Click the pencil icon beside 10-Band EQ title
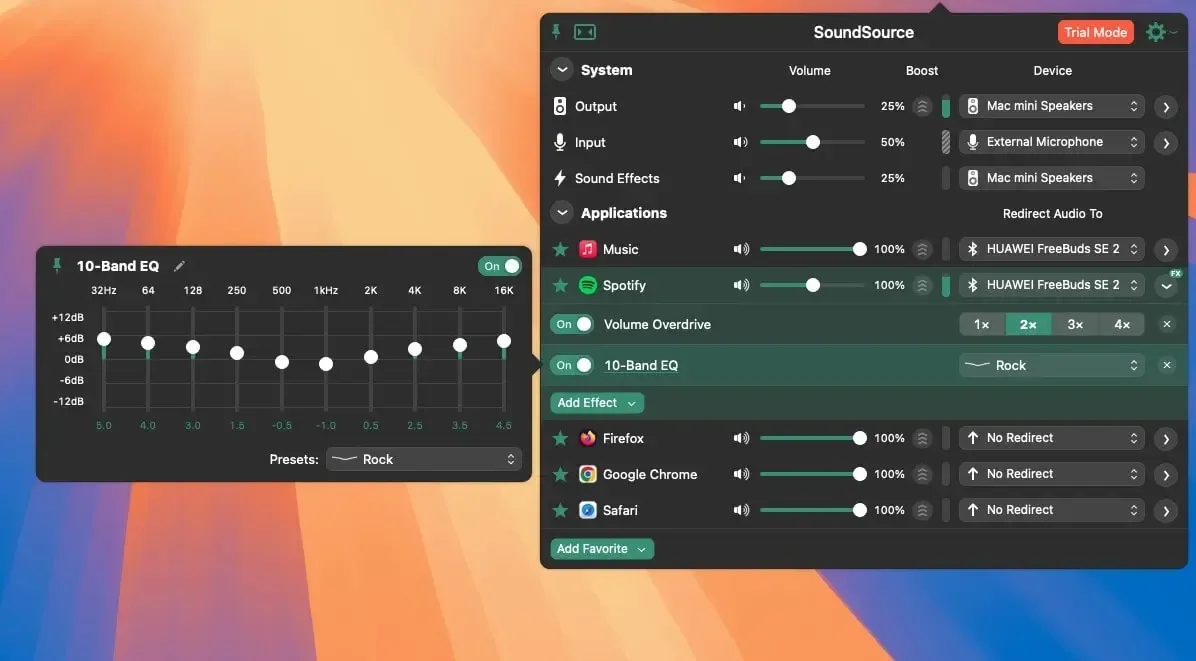 point(179,266)
